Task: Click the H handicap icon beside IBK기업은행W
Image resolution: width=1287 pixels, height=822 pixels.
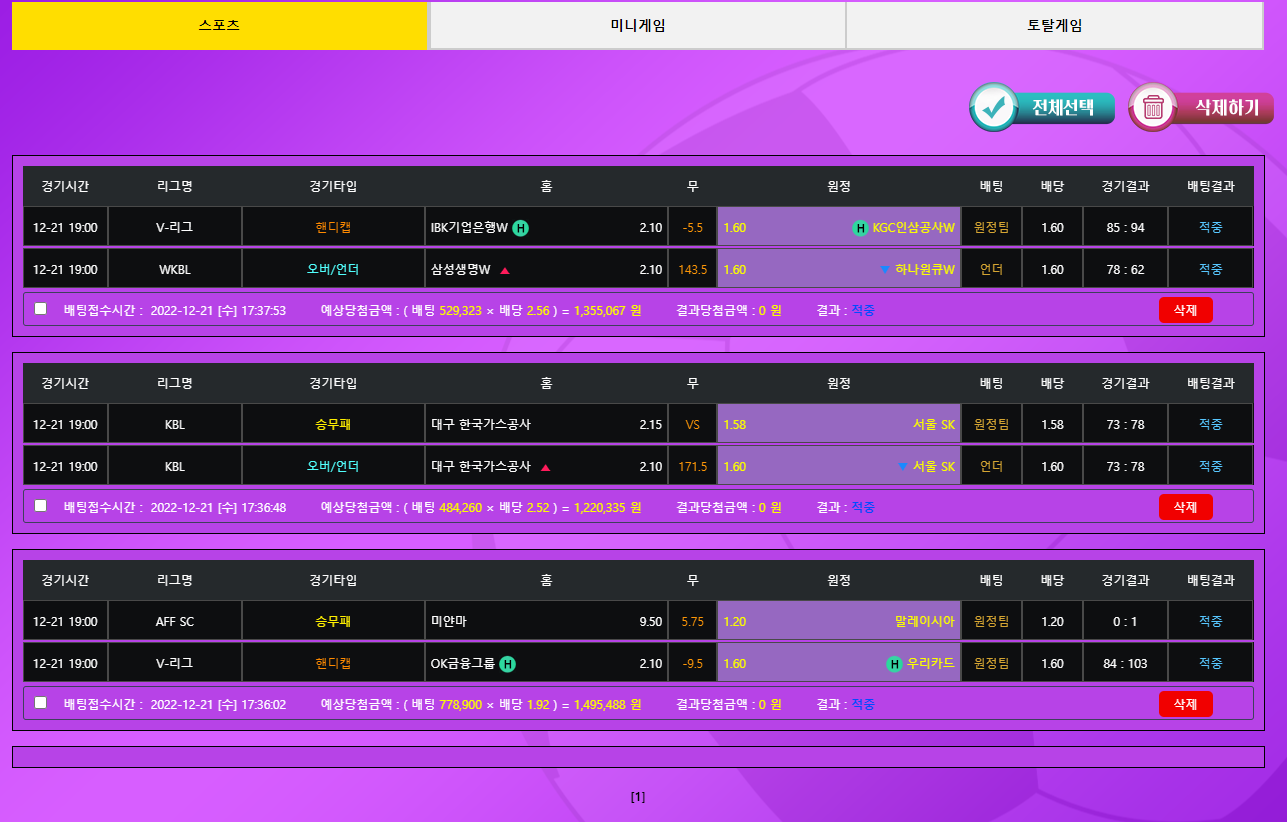Action: pyautogui.click(x=521, y=228)
